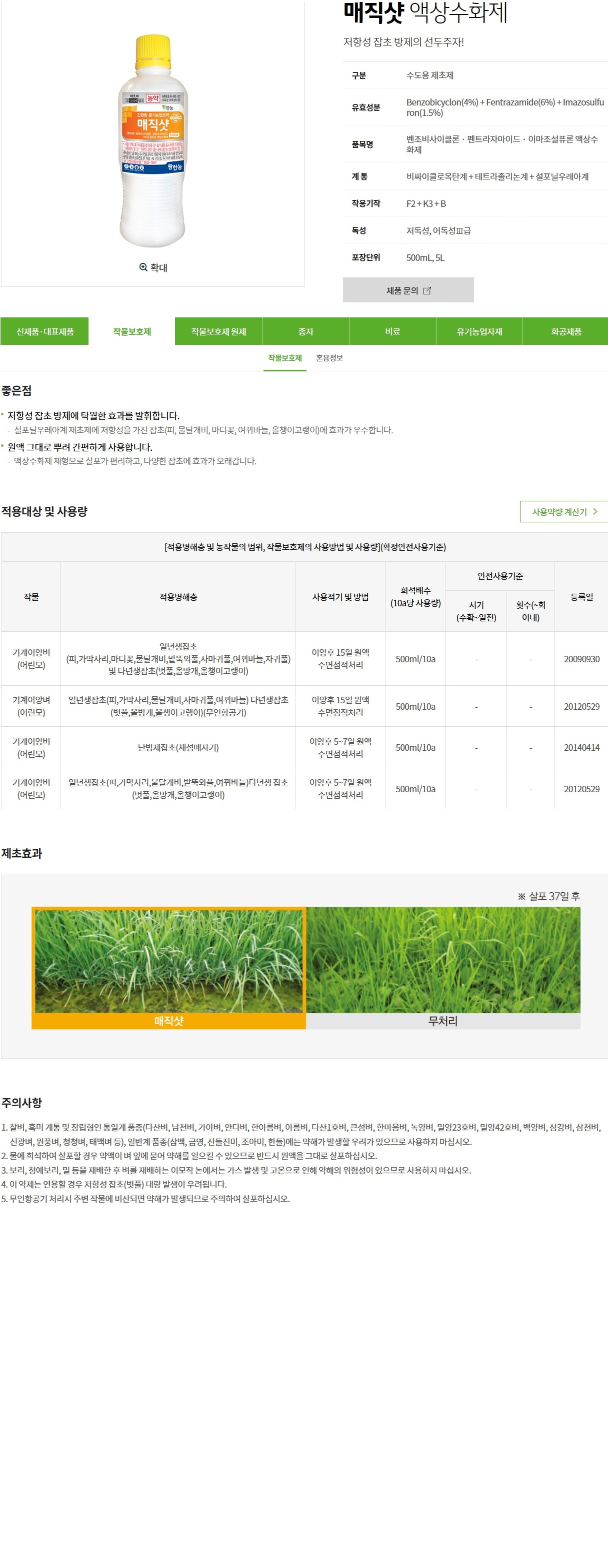This screenshot has height=1568, width=608.
Task: Click the ※ 살포 37일 후 caption
Action: click(549, 896)
